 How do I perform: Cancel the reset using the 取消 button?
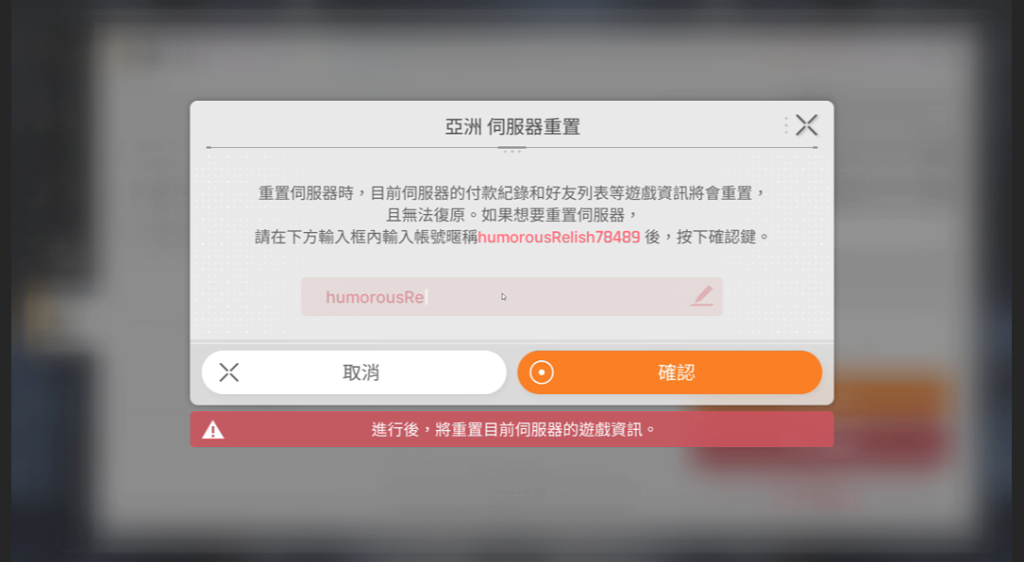[x=354, y=373]
